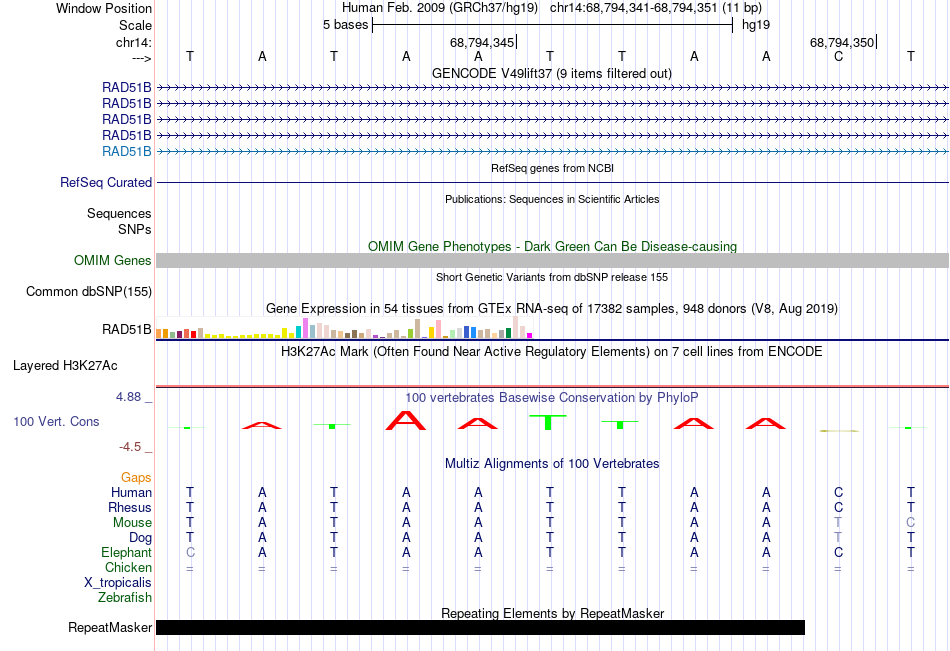Image resolution: width=950 pixels, height=651 pixels.
Task: Select the chr14: position label
Action: (133, 42)
